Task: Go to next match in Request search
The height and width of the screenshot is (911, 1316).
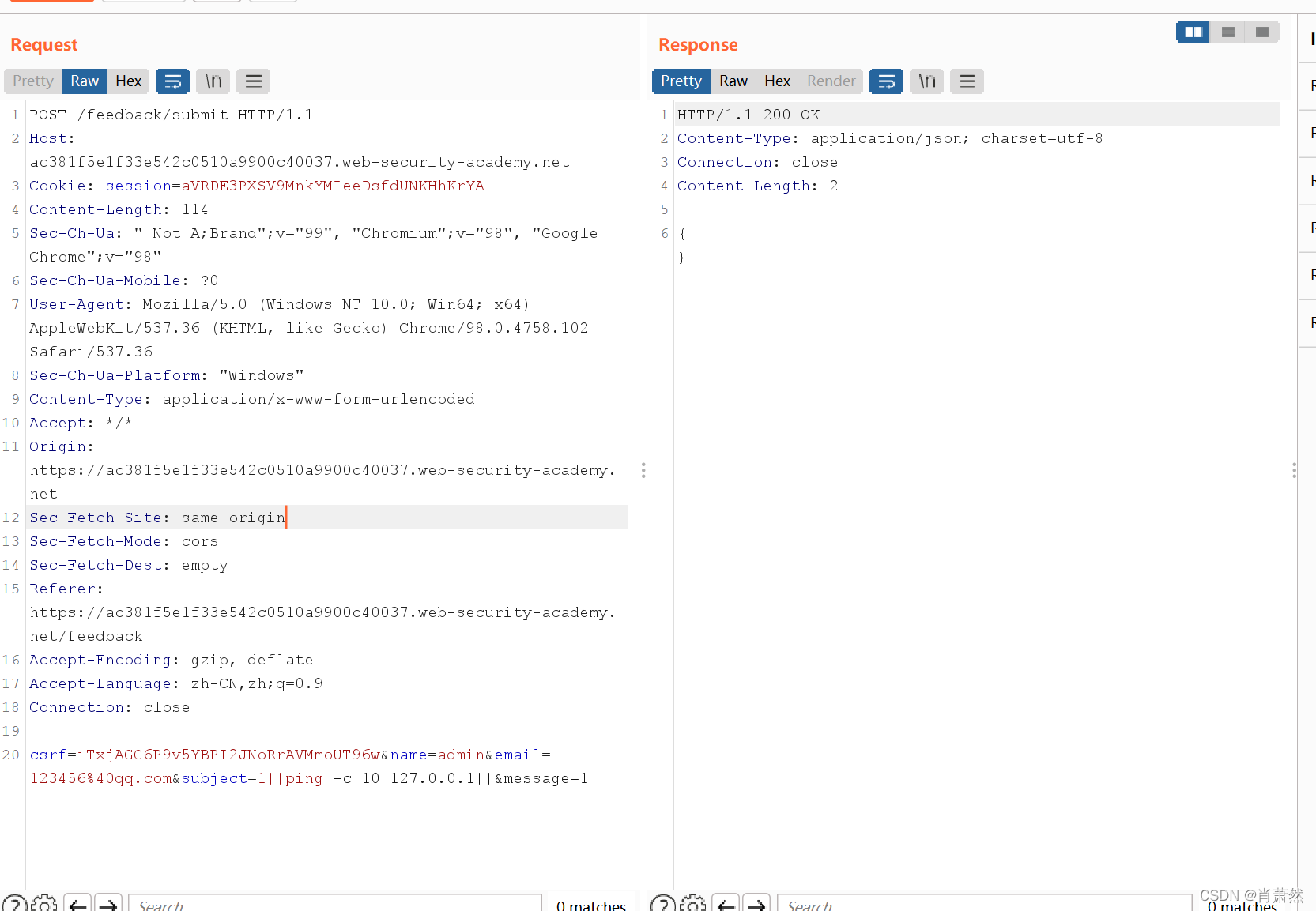Action: 108,904
